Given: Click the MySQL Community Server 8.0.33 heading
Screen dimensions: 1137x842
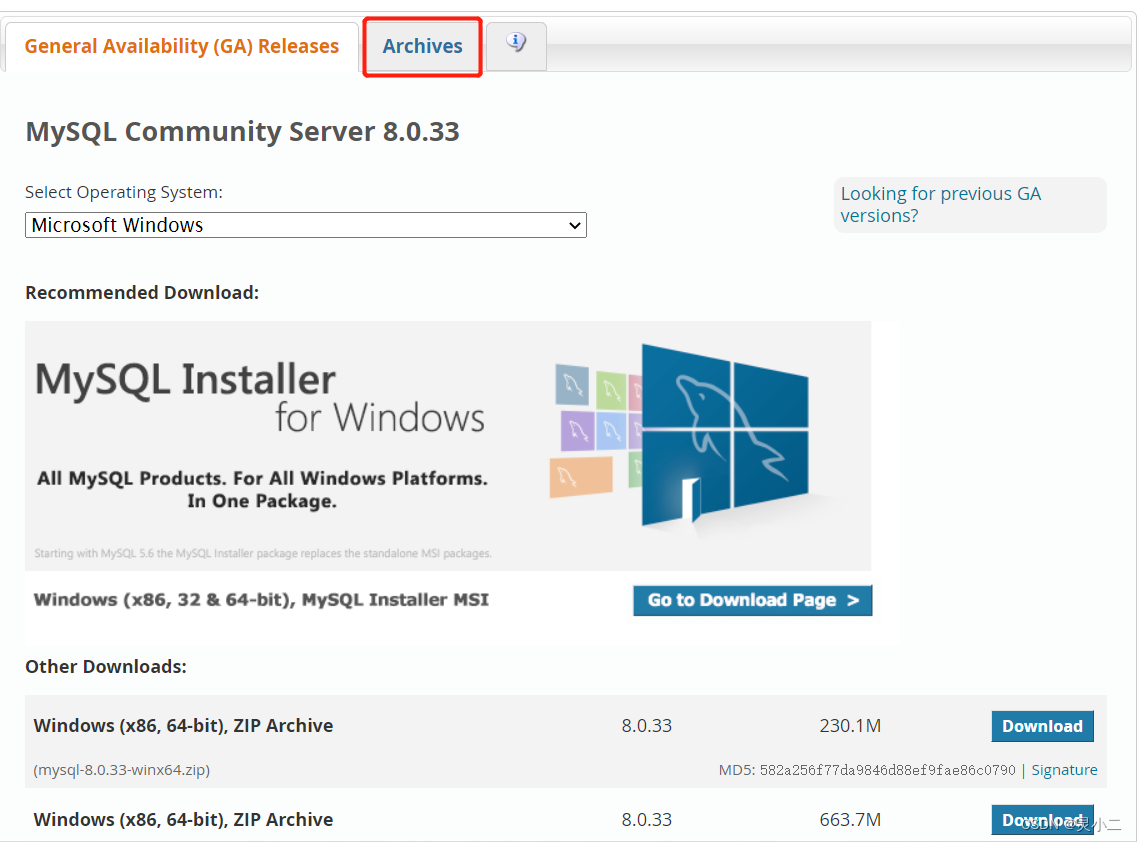Looking at the screenshot, I should [x=242, y=132].
